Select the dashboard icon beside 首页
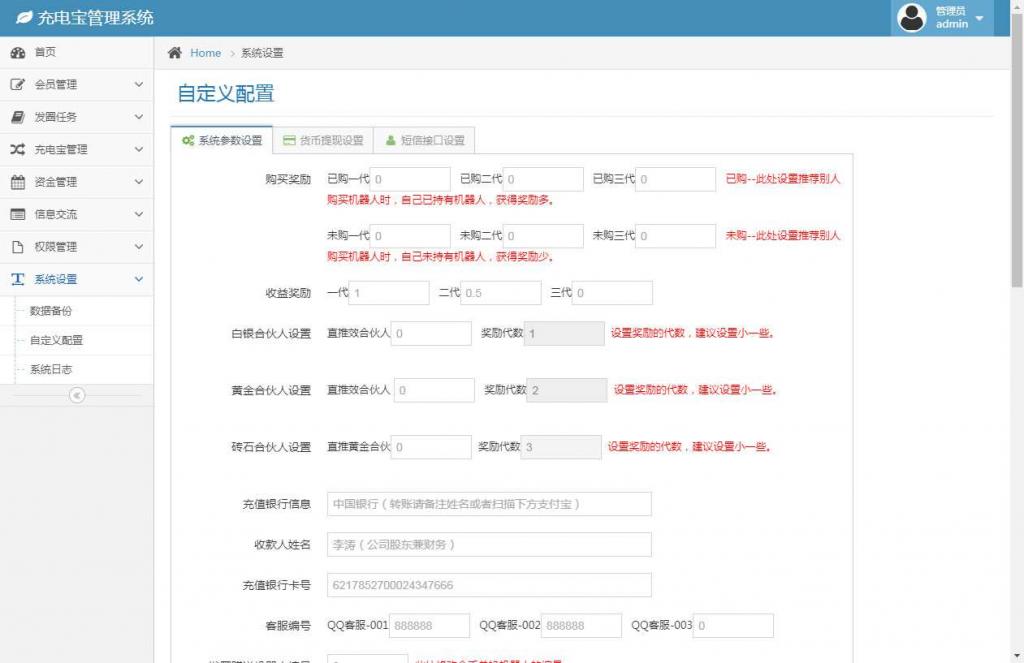This screenshot has width=1024, height=663. click(x=18, y=53)
